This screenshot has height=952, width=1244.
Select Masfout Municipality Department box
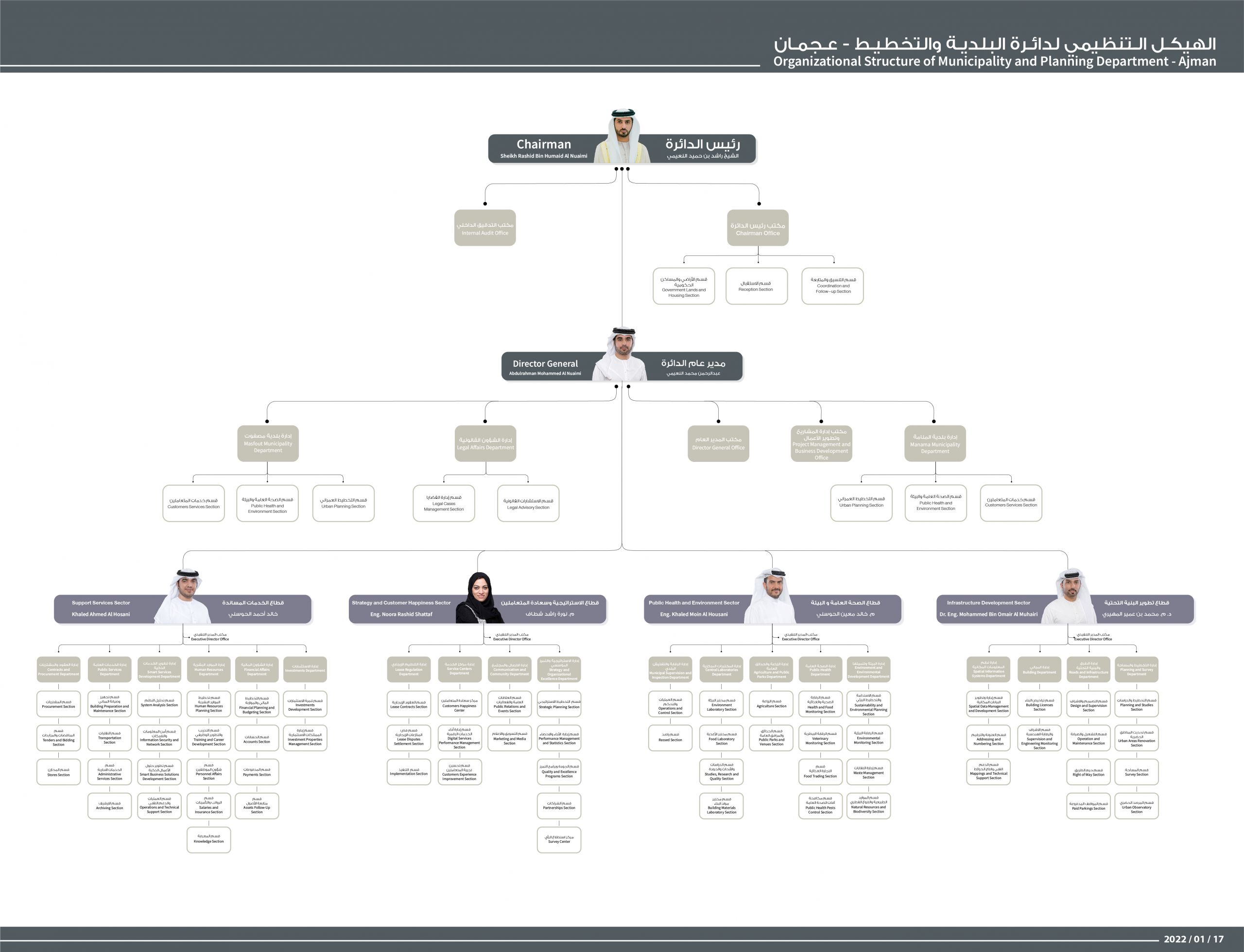[268, 443]
